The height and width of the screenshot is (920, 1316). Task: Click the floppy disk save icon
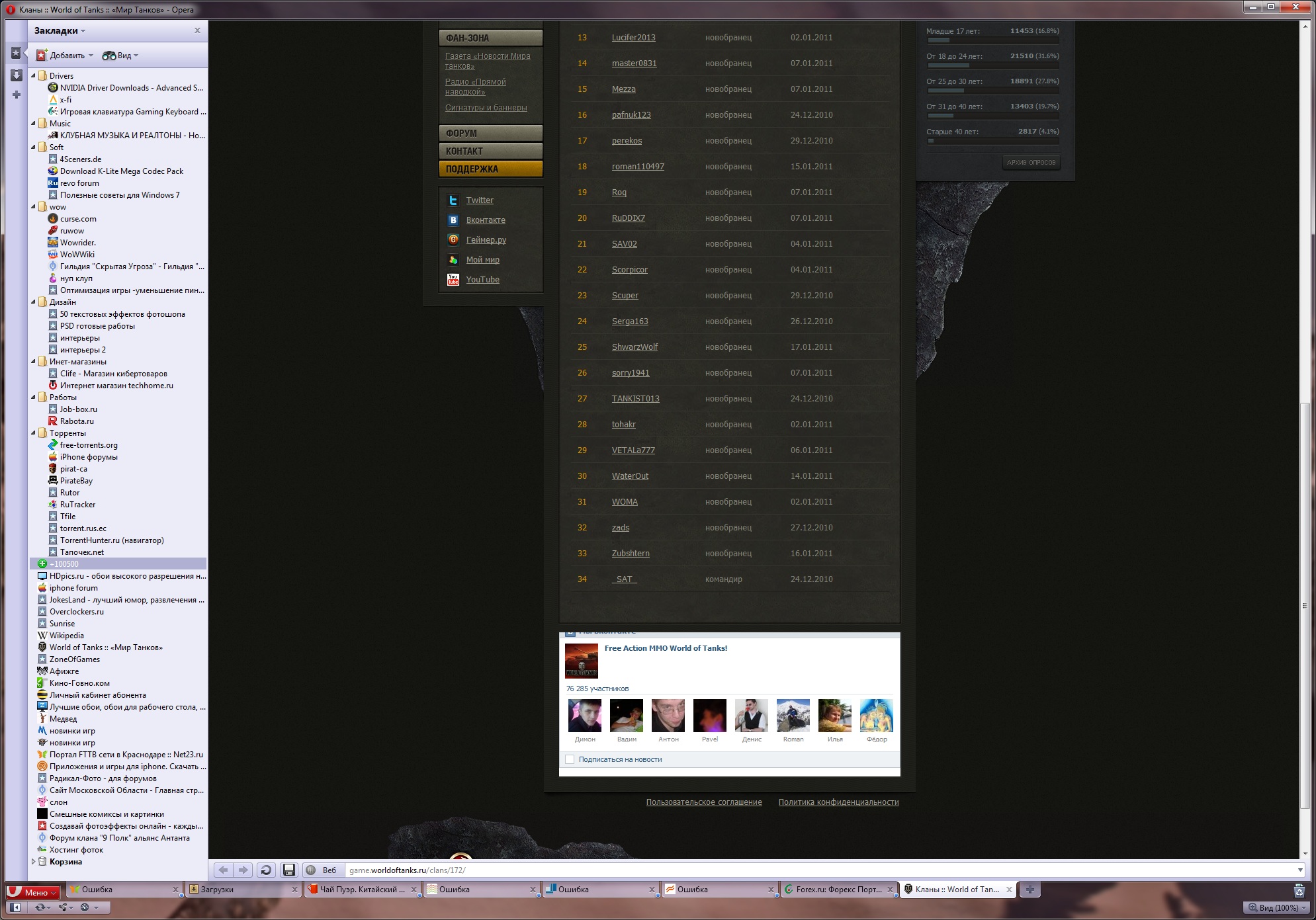[x=289, y=870]
